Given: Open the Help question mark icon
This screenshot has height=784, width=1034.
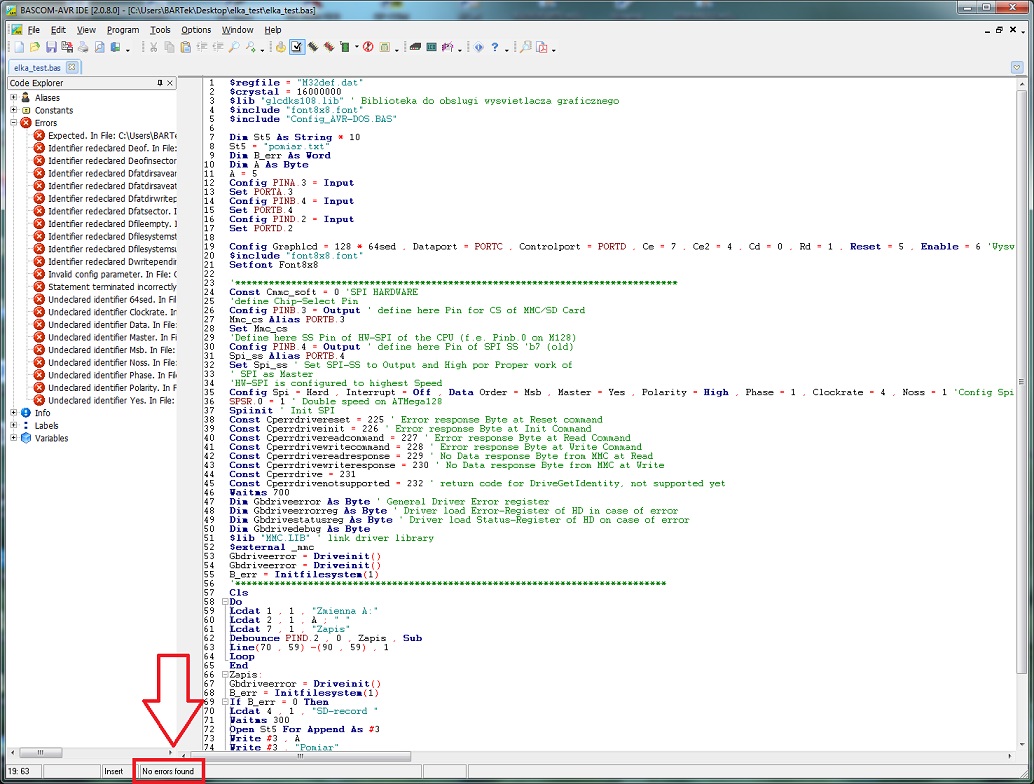Looking at the screenshot, I should click(494, 47).
